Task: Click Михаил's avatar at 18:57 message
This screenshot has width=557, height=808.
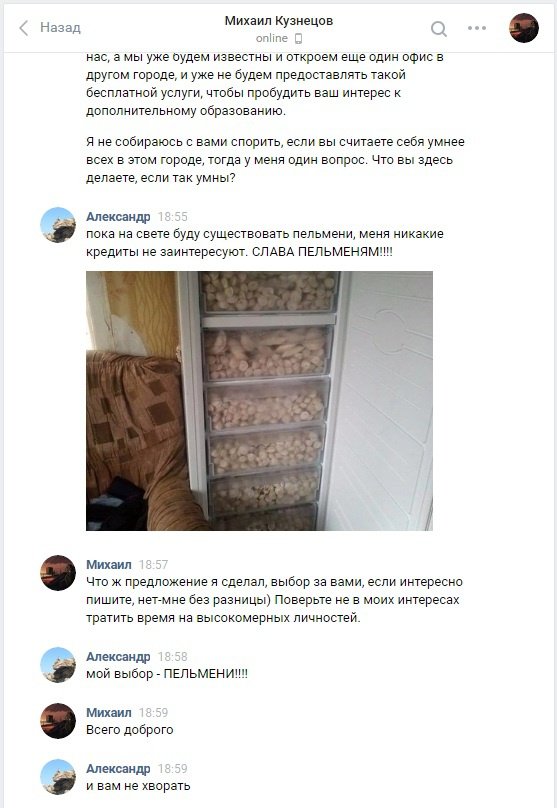Action: (x=58, y=573)
